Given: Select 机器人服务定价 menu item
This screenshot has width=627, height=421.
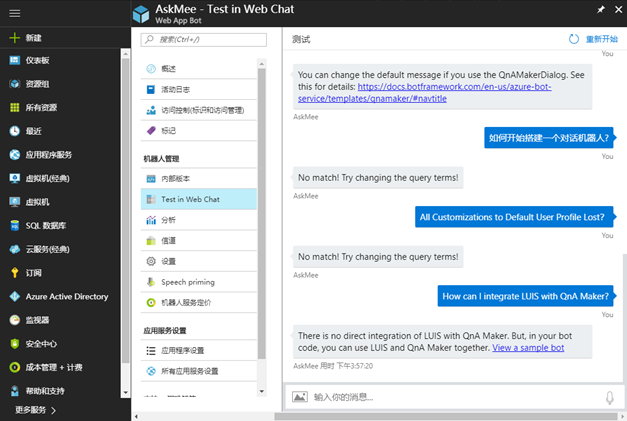Looking at the screenshot, I should tap(199, 303).
